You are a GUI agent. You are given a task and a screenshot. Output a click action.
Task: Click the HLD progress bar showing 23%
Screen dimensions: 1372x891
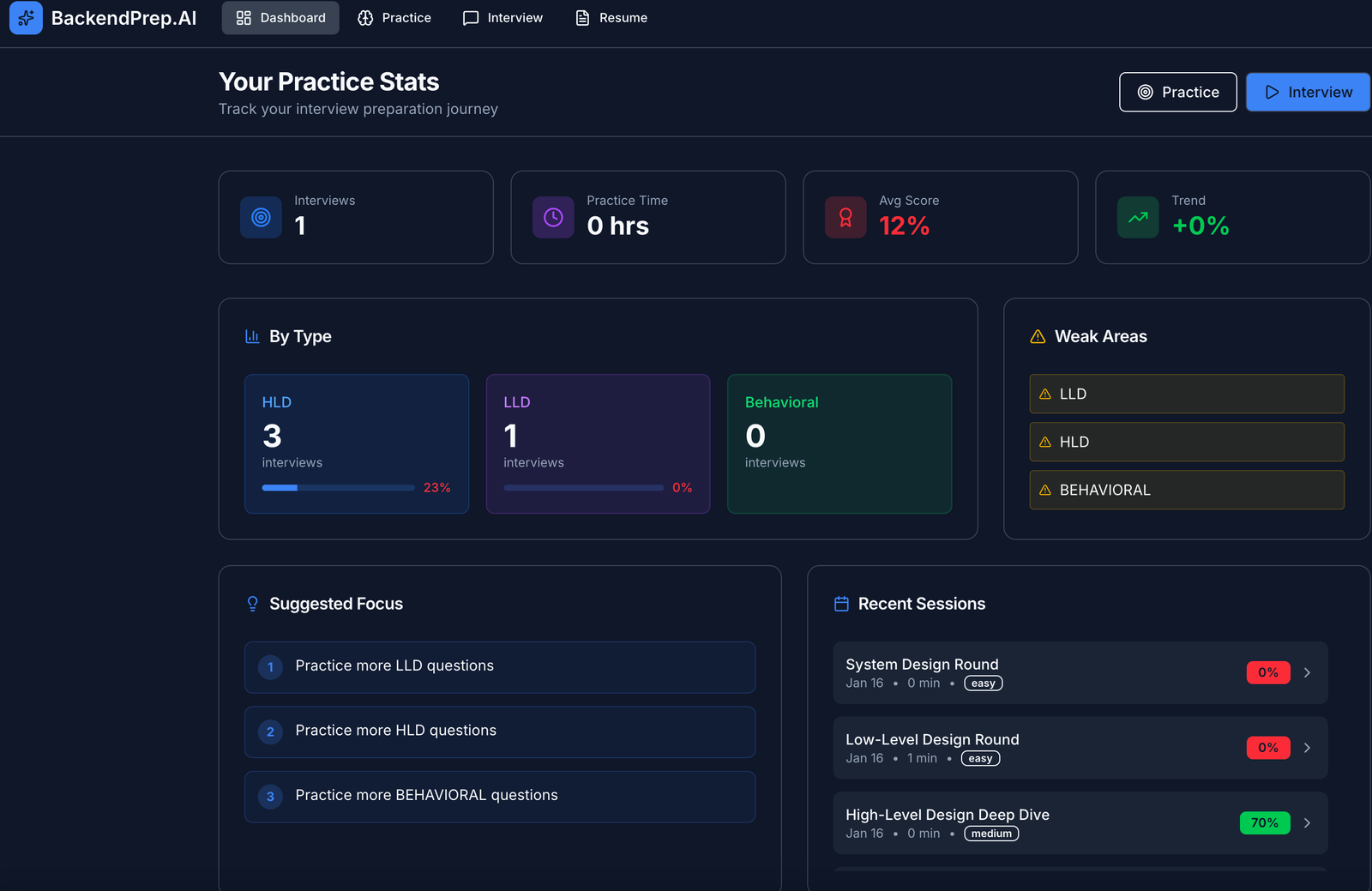pyautogui.click(x=338, y=488)
